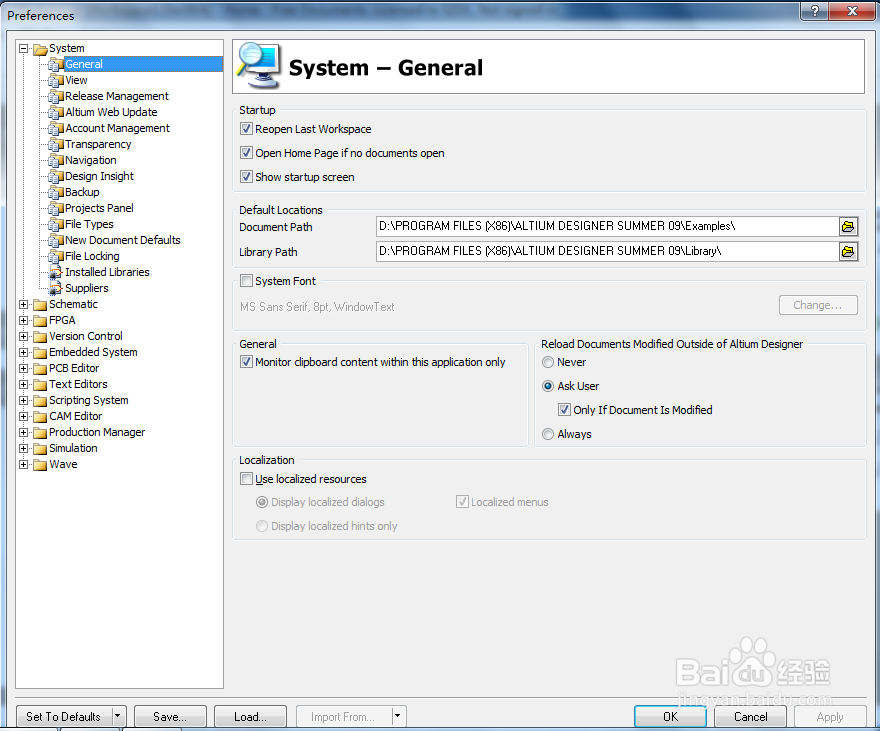
Task: Click the OK button
Action: coord(670,716)
